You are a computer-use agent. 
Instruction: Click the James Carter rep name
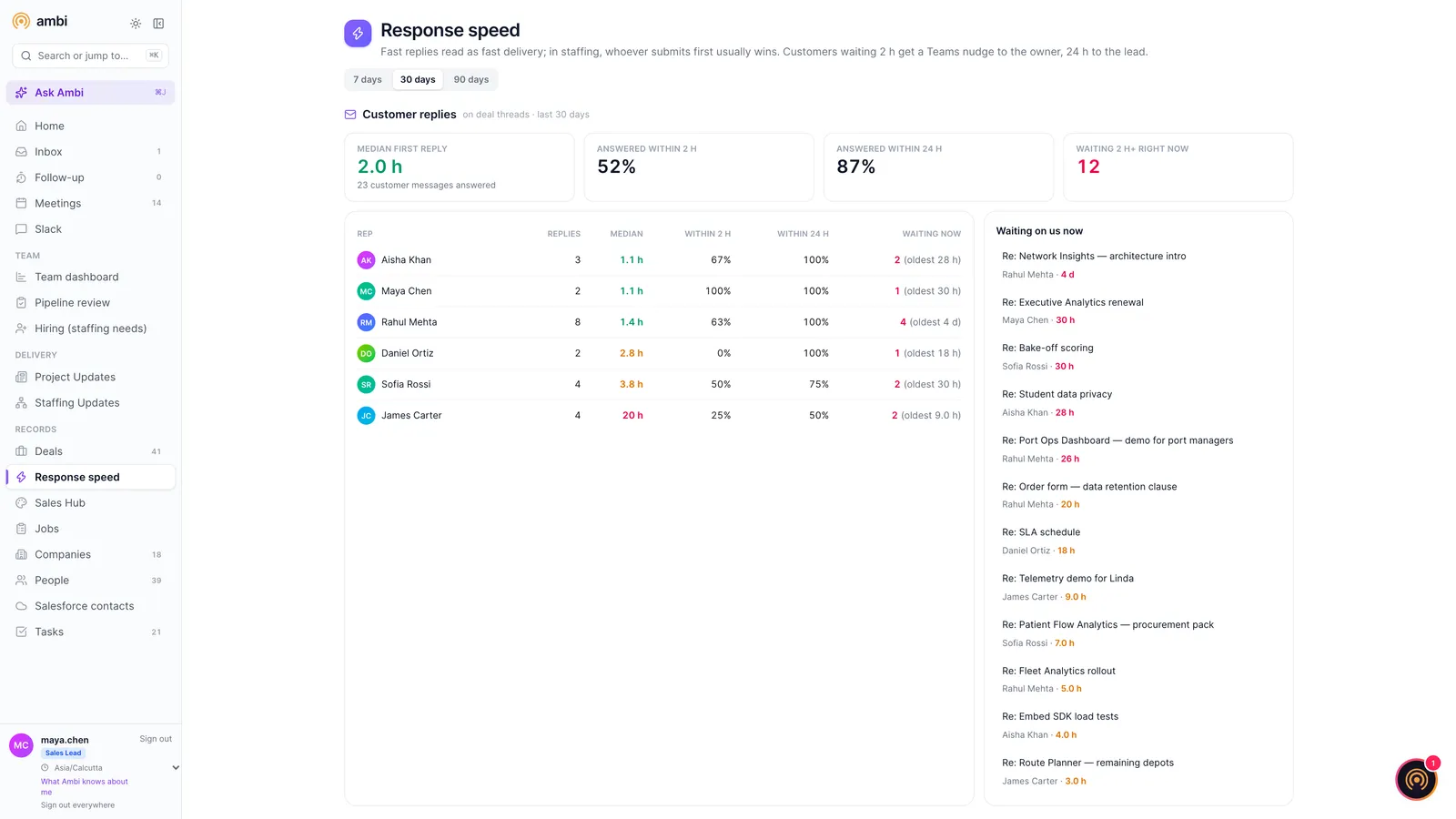(x=411, y=416)
